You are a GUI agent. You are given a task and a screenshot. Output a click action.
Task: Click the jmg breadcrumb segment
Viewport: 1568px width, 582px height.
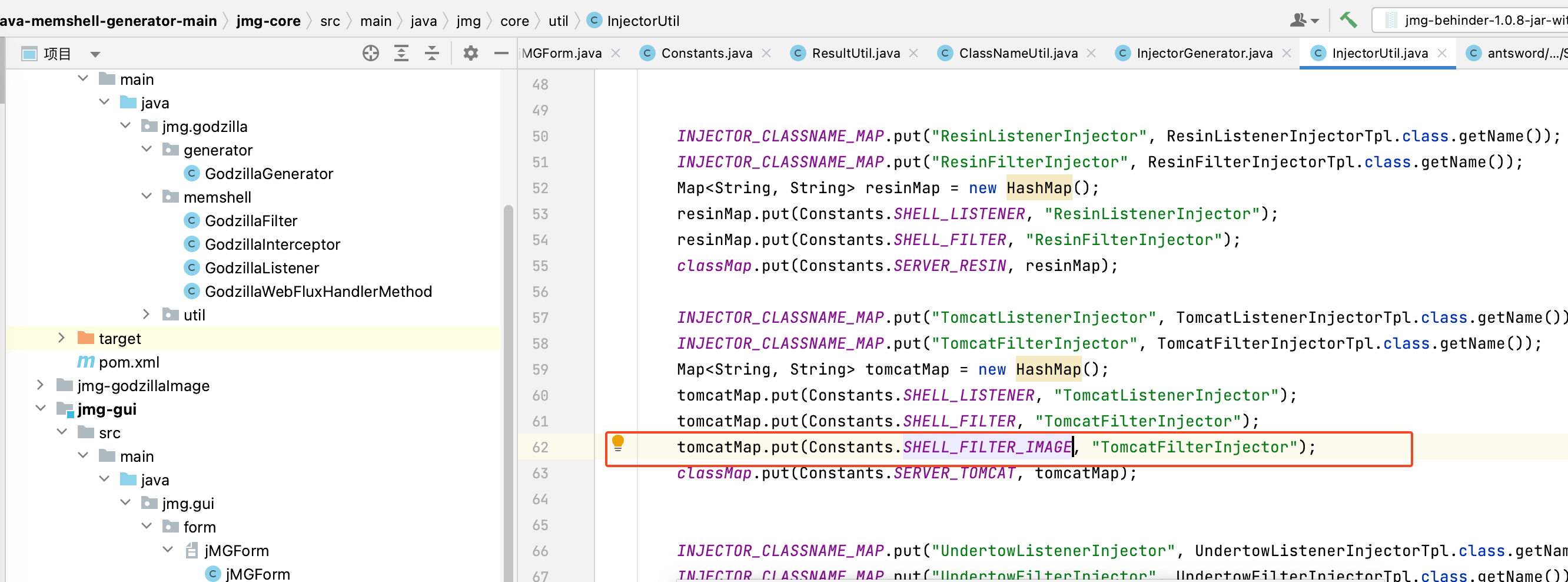point(468,21)
